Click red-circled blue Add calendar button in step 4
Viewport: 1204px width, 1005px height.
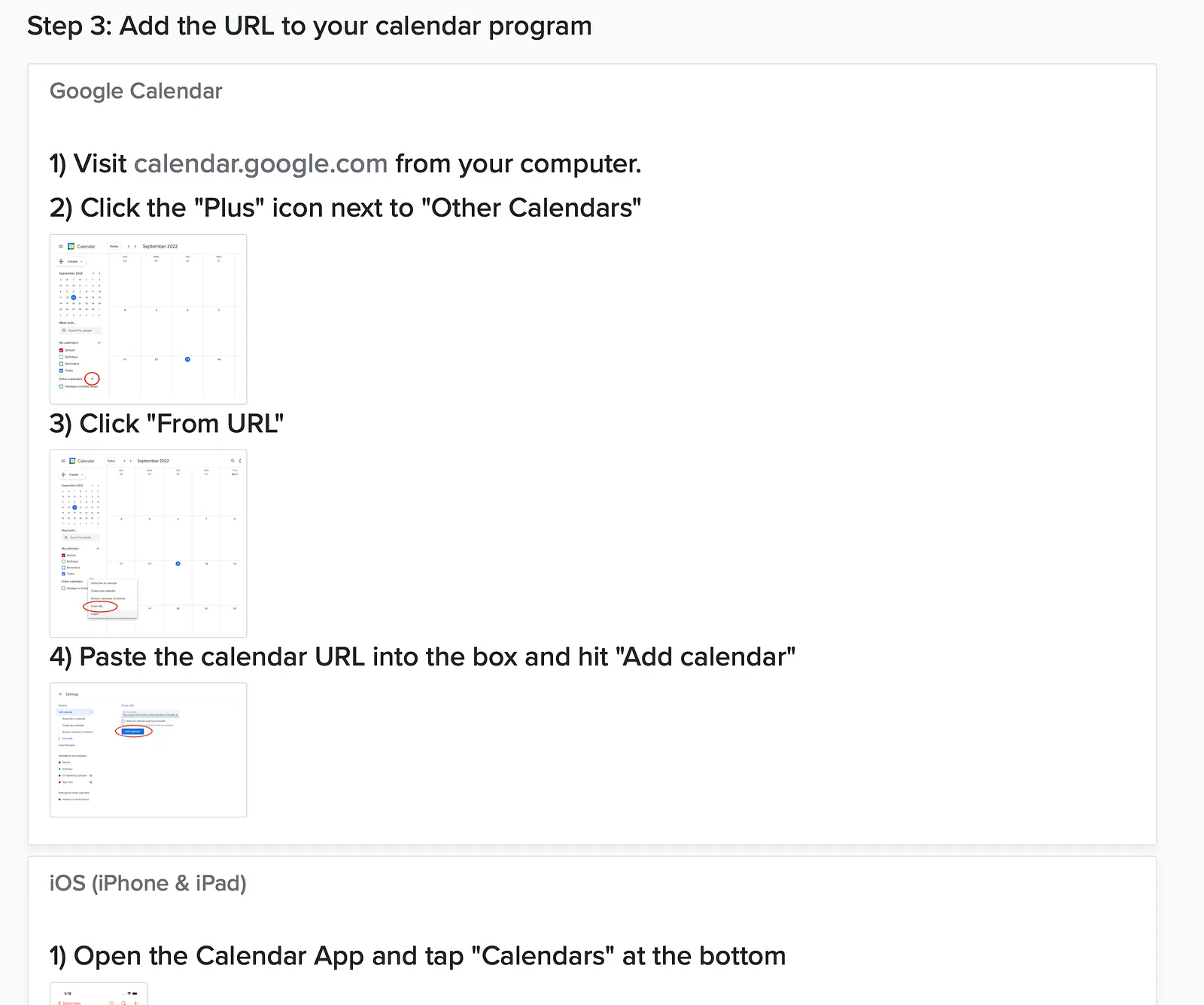pyautogui.click(x=132, y=731)
